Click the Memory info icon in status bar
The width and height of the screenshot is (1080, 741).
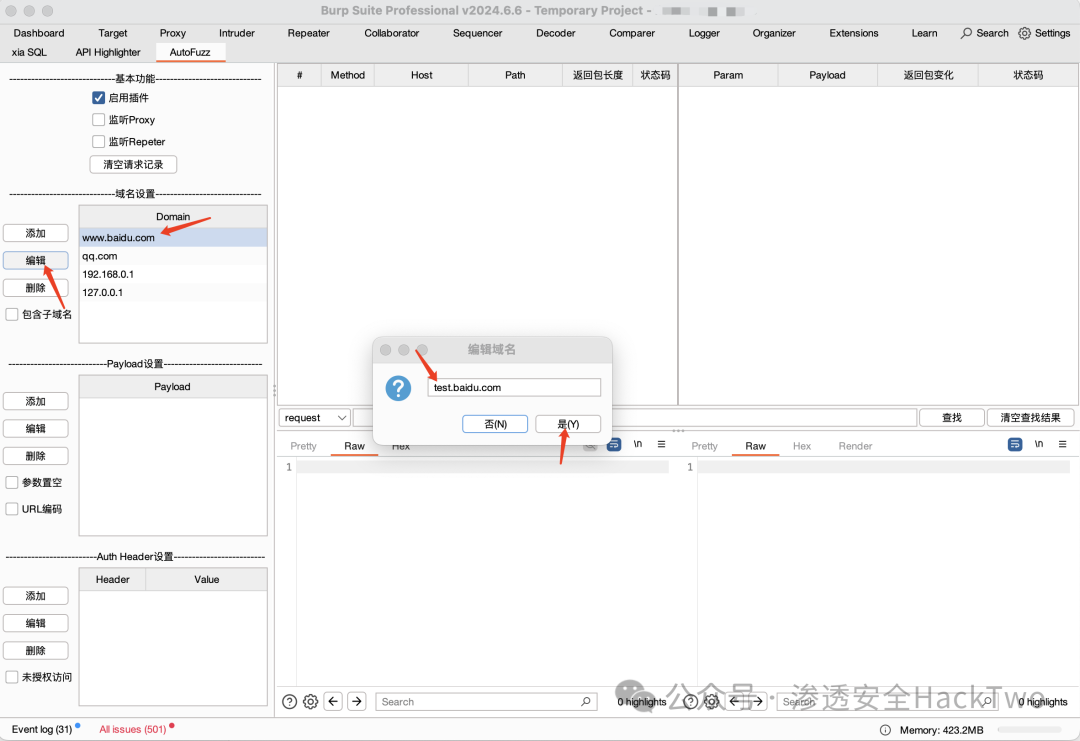tap(885, 730)
